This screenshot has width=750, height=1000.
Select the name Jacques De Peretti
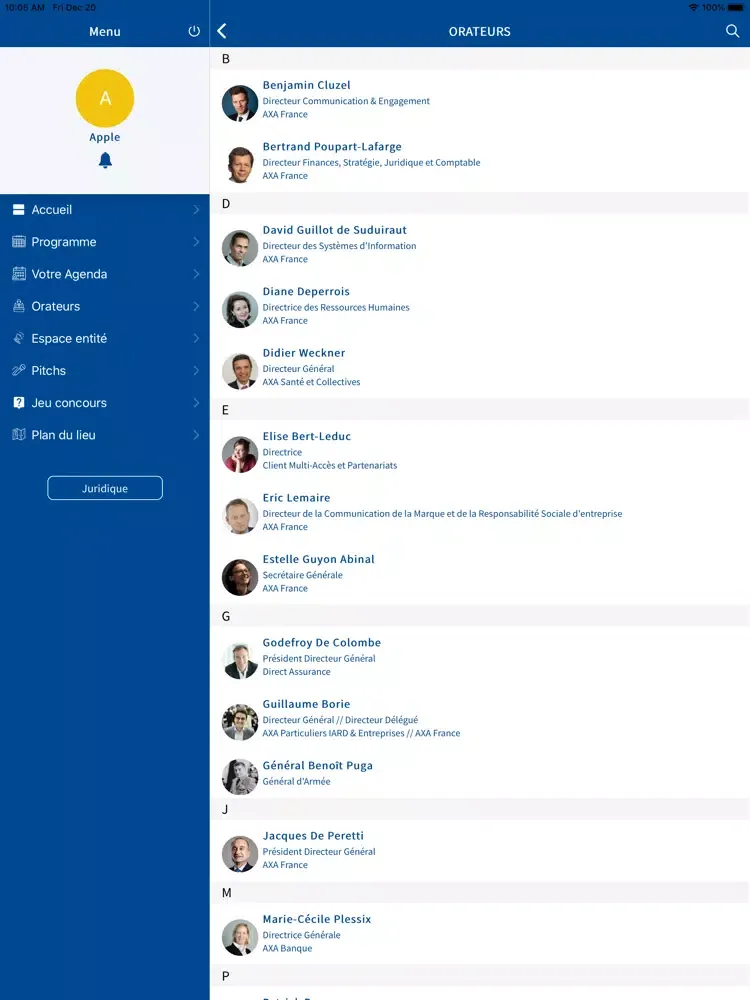313,836
